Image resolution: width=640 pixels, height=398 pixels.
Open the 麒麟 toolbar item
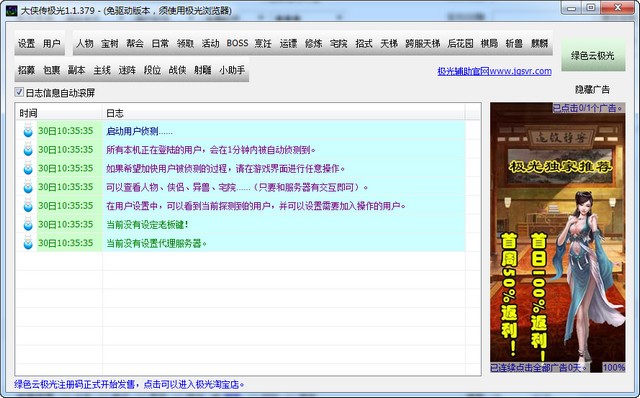tap(539, 43)
